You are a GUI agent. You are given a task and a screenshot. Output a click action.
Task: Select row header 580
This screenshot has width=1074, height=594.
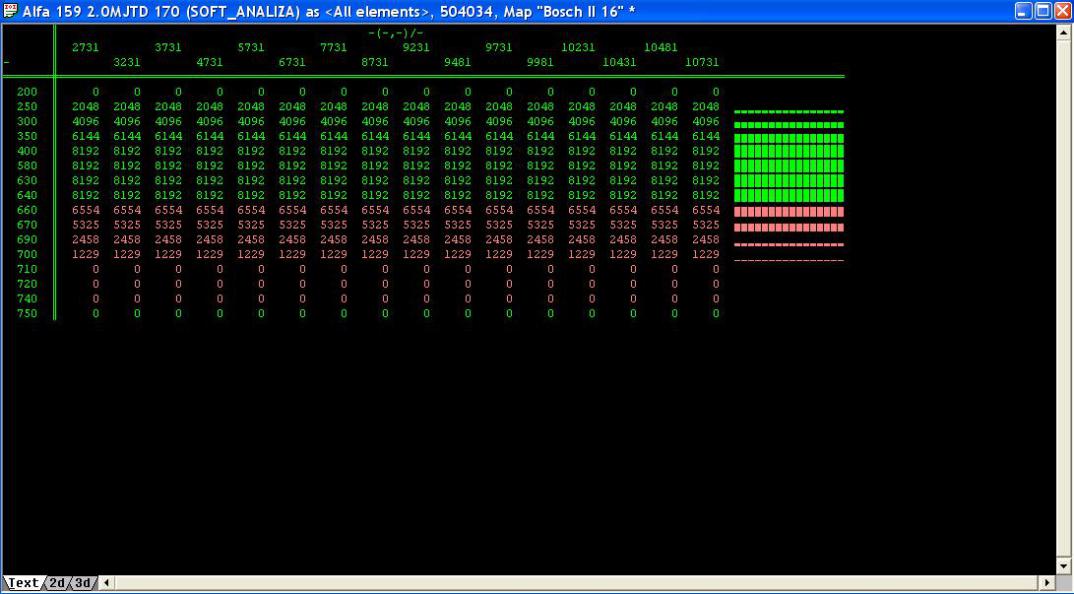click(x=27, y=166)
